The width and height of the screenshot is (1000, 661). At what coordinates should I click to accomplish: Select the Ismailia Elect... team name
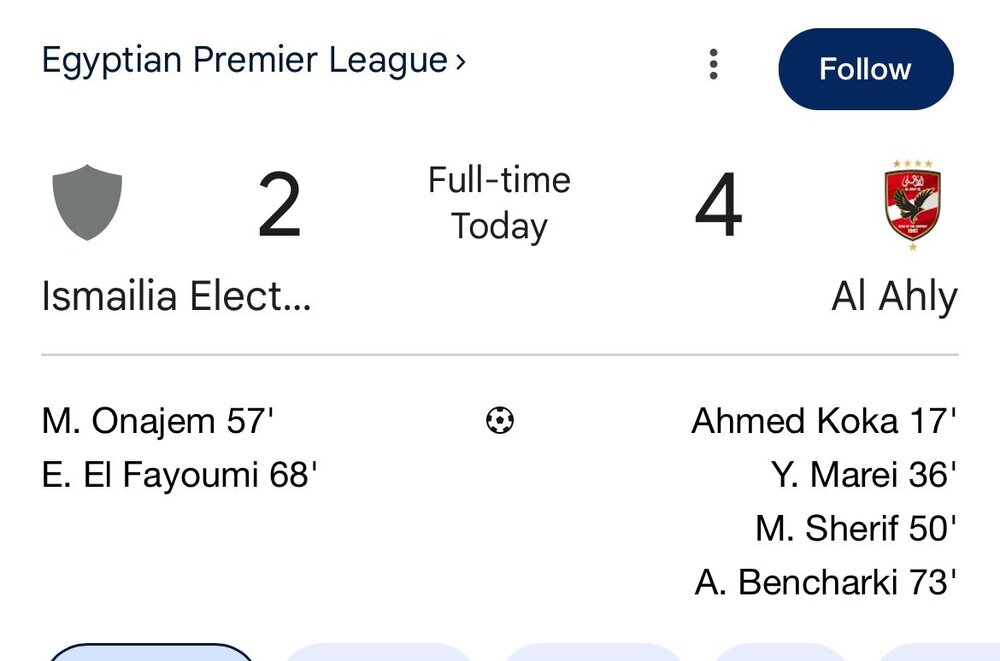[x=176, y=297]
